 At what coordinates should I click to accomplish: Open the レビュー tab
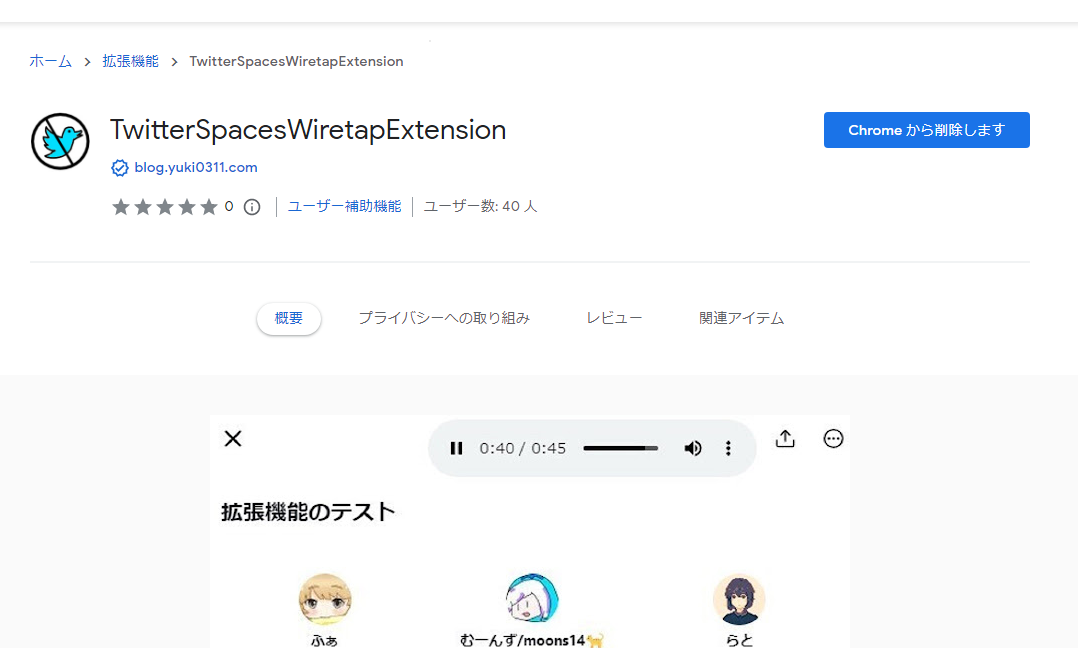614,318
